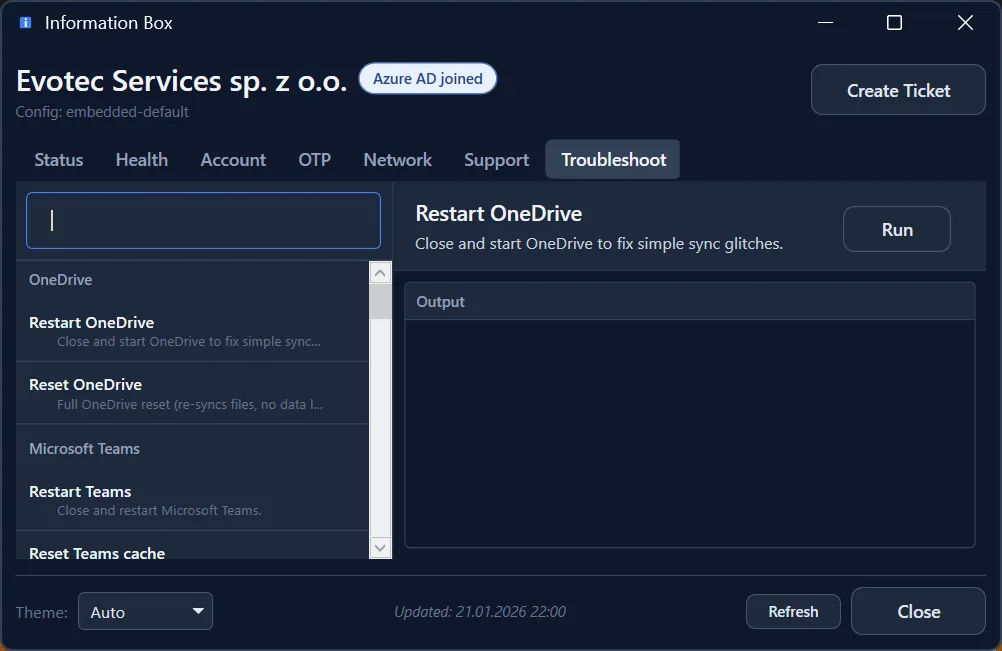Click the 'Updated: 21.01.2026 22:00' timestamp
Viewport: 1002px width, 651px height.
[480, 611]
